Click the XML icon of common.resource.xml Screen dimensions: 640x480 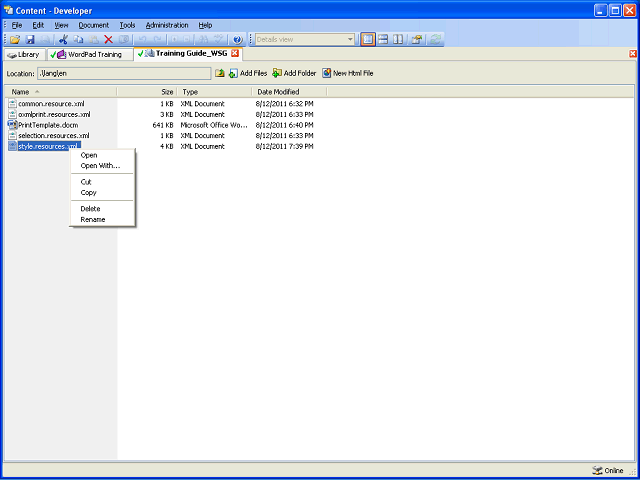[x=12, y=104]
